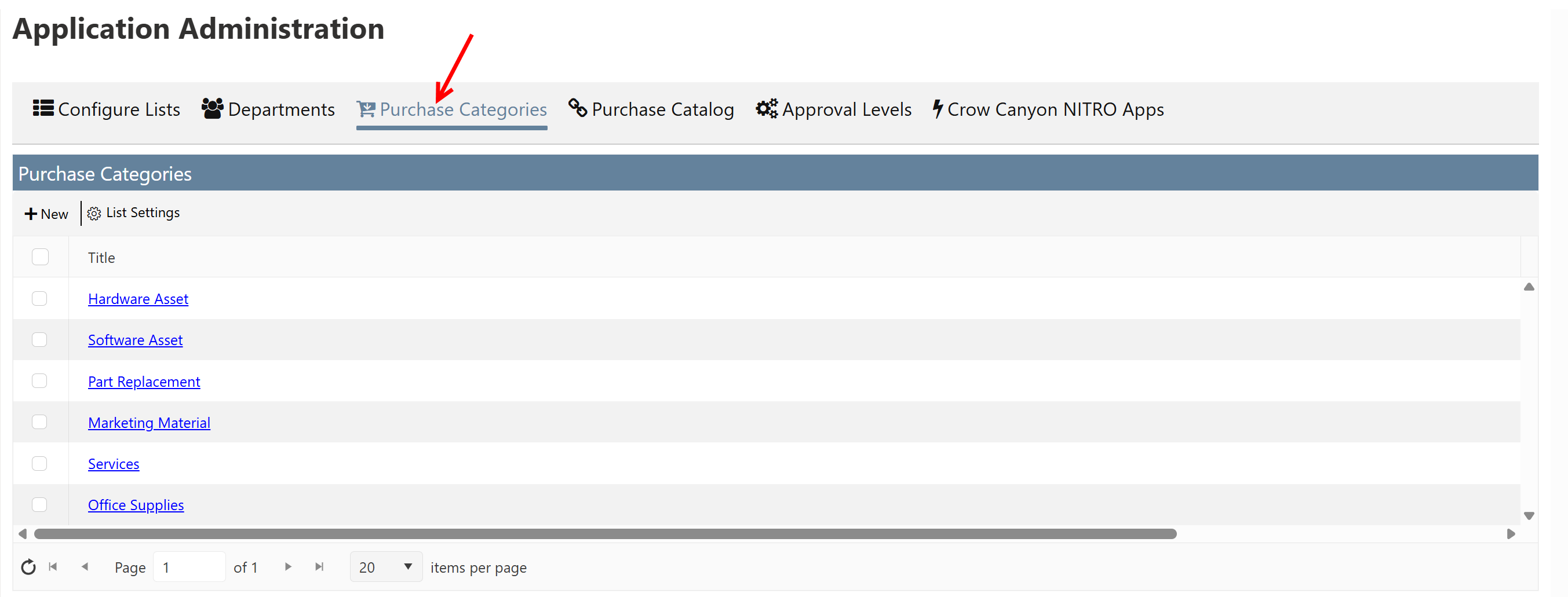Jump to last page arrow icon
1568x597 pixels.
[319, 567]
